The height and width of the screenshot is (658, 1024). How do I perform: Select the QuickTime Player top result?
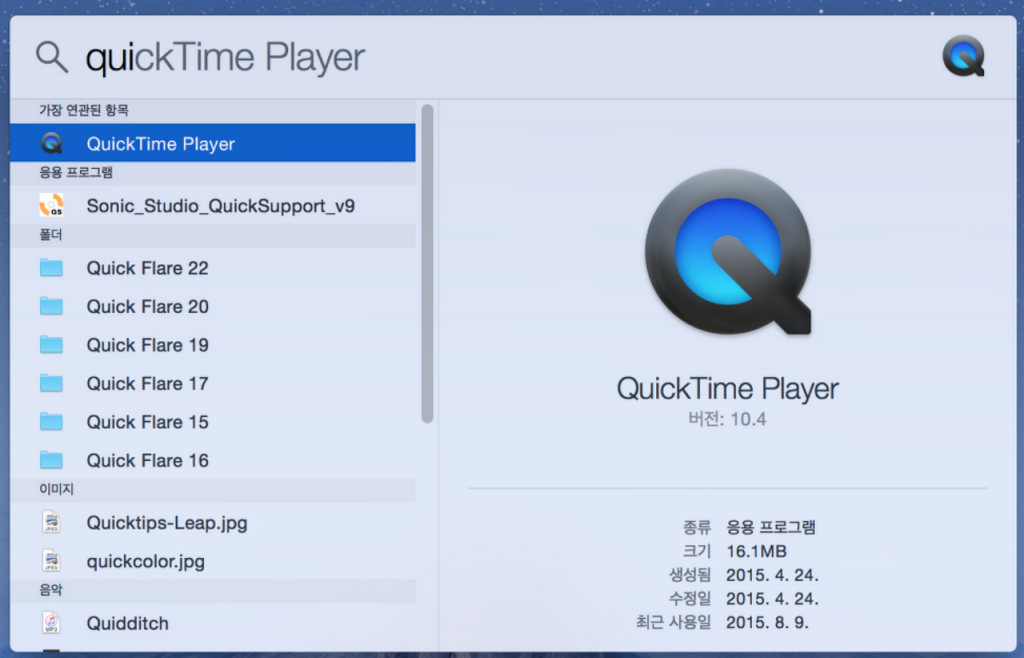click(x=213, y=143)
